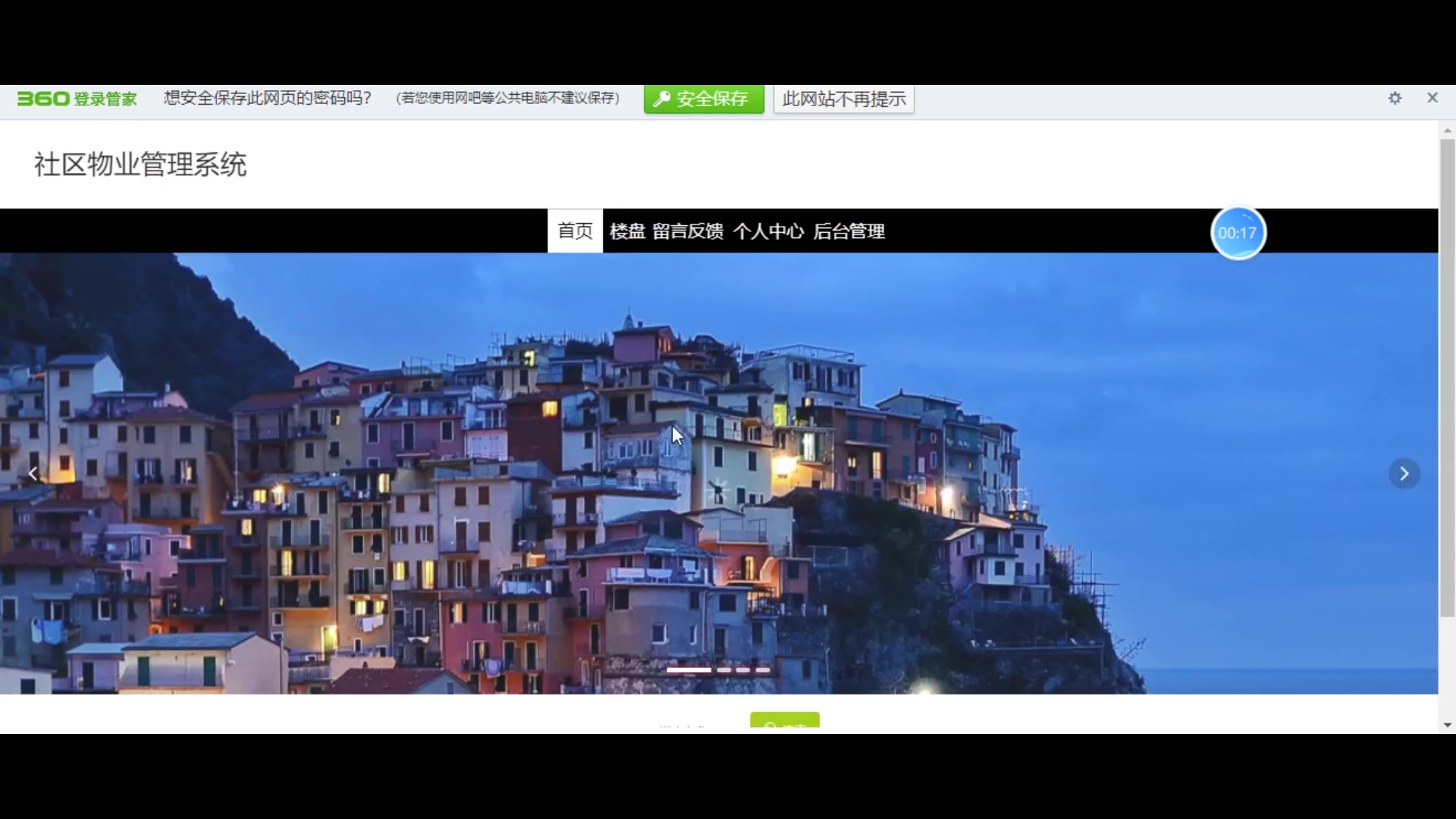
Task: Click the partially visible green search button
Action: pyautogui.click(x=784, y=720)
